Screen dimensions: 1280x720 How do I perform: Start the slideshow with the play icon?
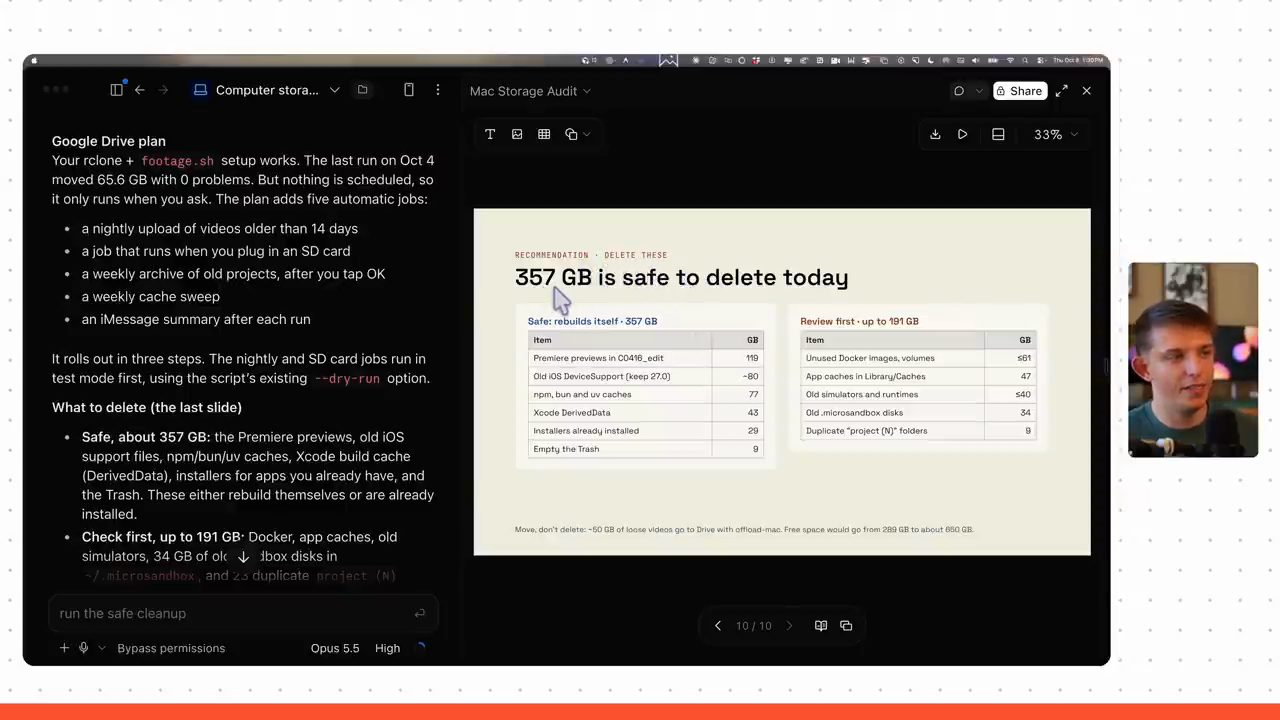tap(963, 134)
